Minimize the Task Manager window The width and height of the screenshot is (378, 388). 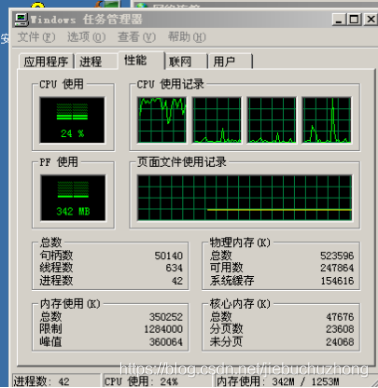(x=339, y=20)
